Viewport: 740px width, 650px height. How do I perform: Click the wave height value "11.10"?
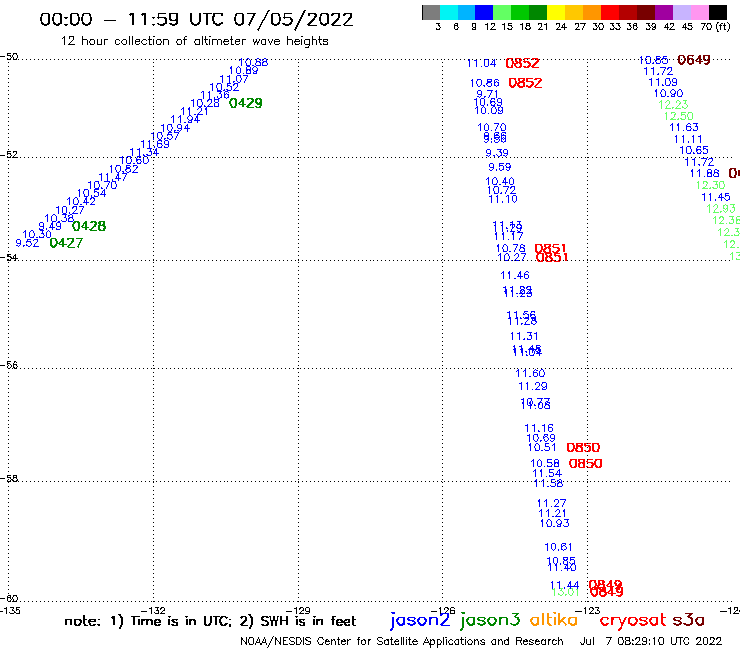(x=503, y=199)
